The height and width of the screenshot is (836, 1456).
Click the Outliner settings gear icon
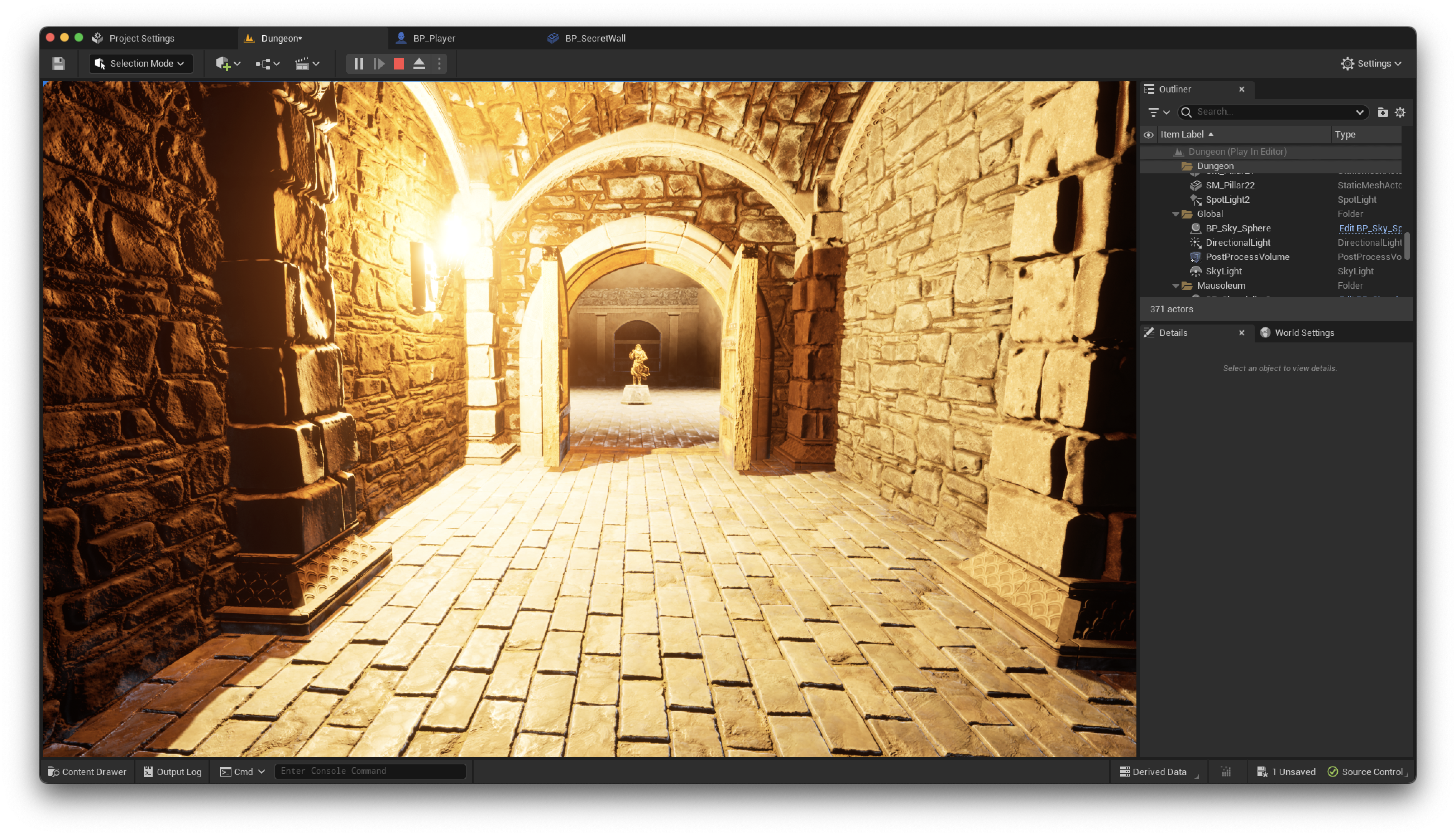click(x=1400, y=112)
